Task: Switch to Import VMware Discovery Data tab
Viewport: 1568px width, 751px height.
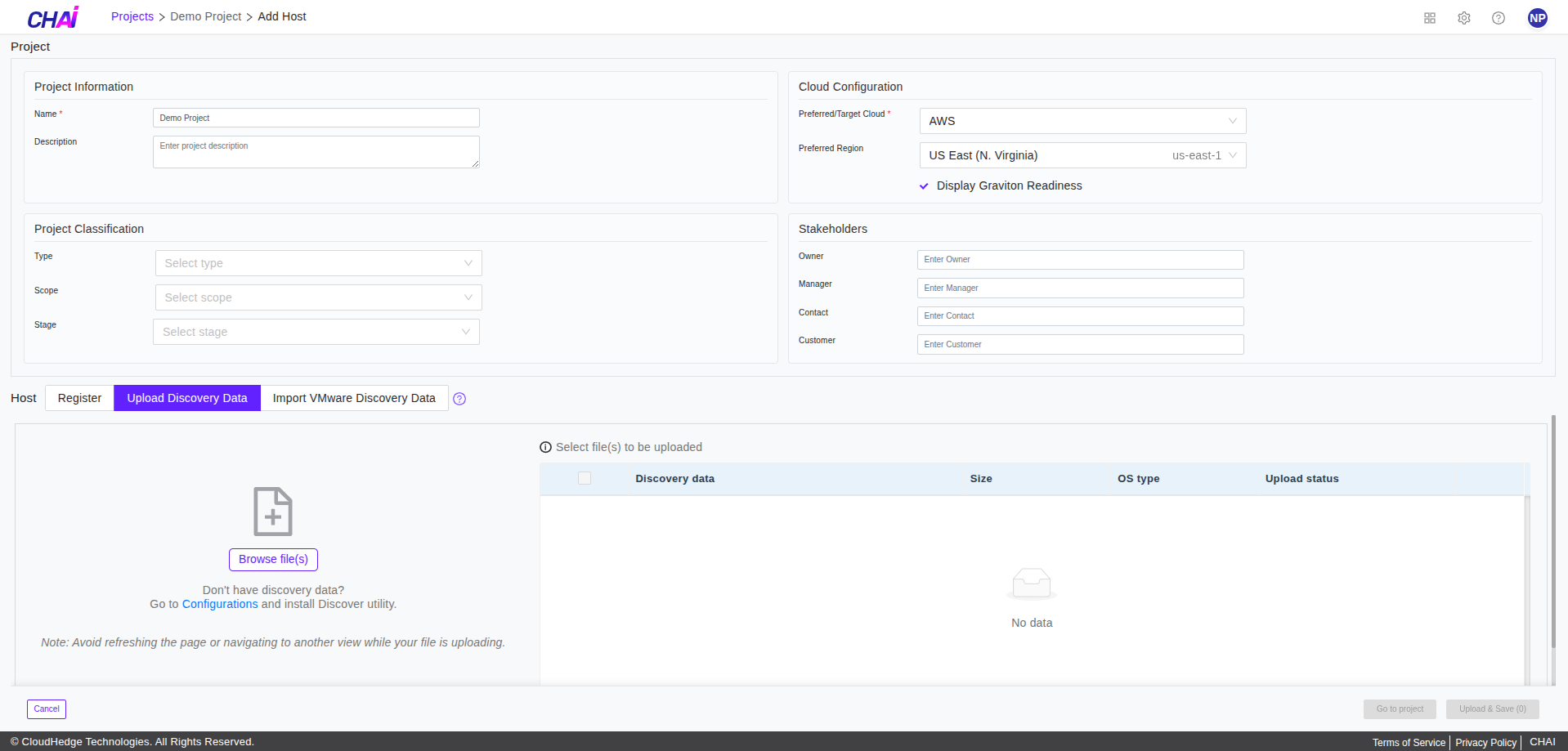Action: [x=354, y=398]
